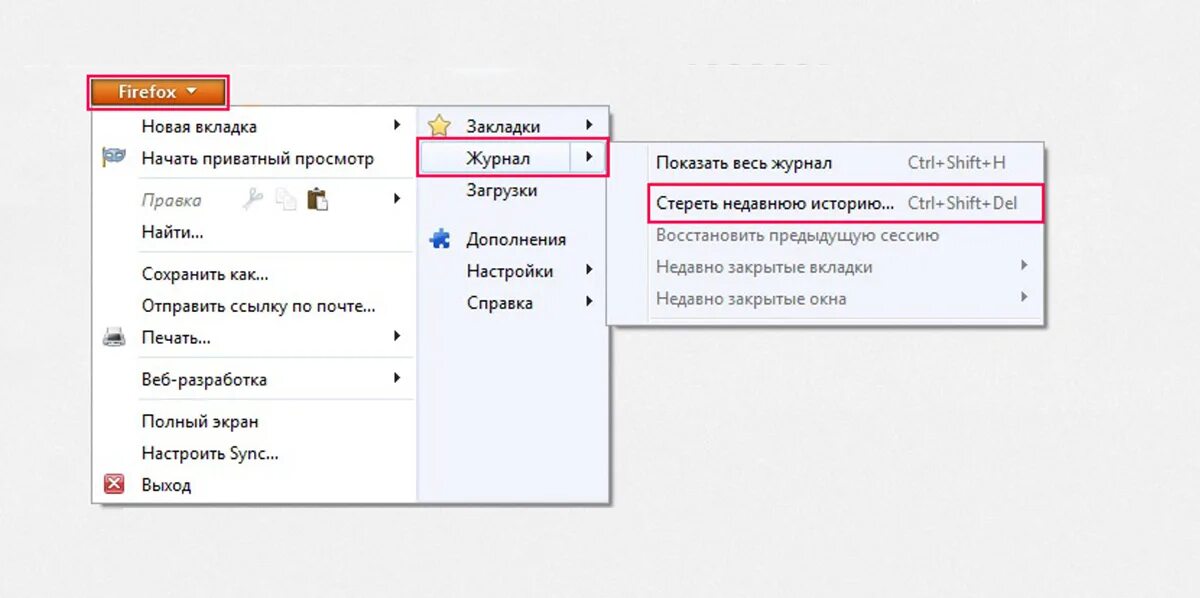Expand the Журнал submenu arrow
This screenshot has height=598, width=1200.
589,157
